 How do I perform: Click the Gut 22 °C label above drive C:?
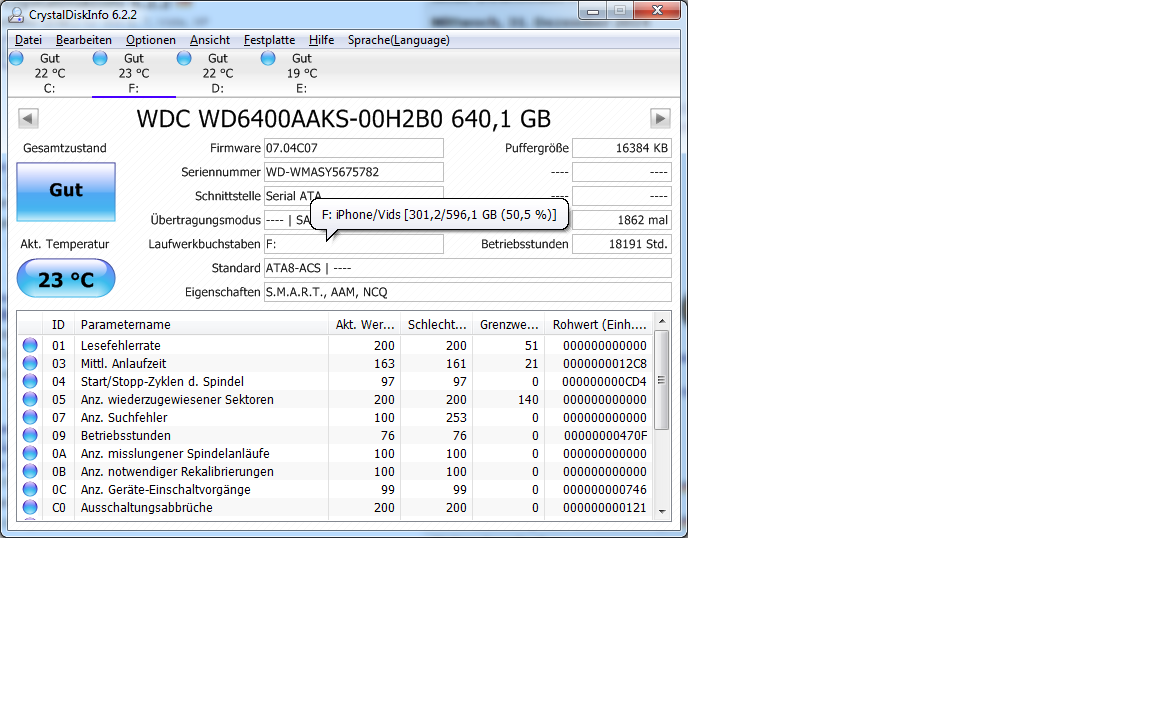tap(50, 65)
